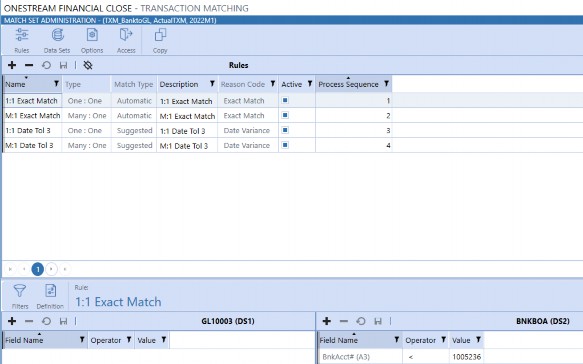Click Automatic match type for 1:1 Exact Match
Viewport: 583px width, 364px height.
[134, 101]
